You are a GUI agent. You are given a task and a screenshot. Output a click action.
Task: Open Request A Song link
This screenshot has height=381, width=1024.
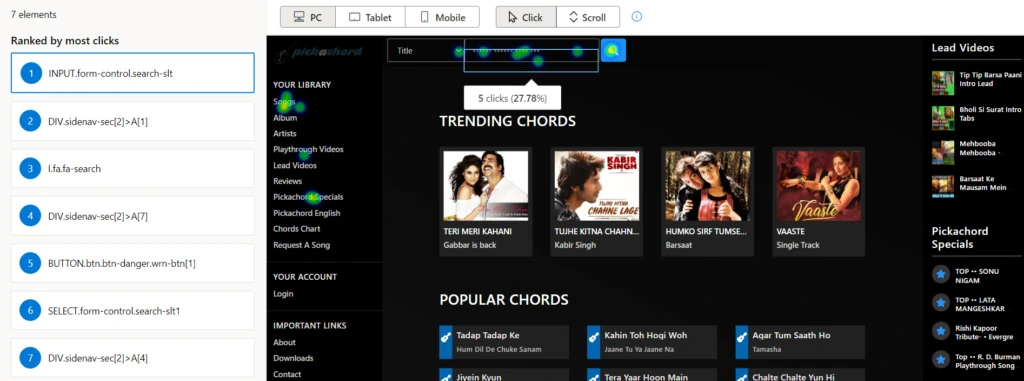pyautogui.click(x=301, y=245)
